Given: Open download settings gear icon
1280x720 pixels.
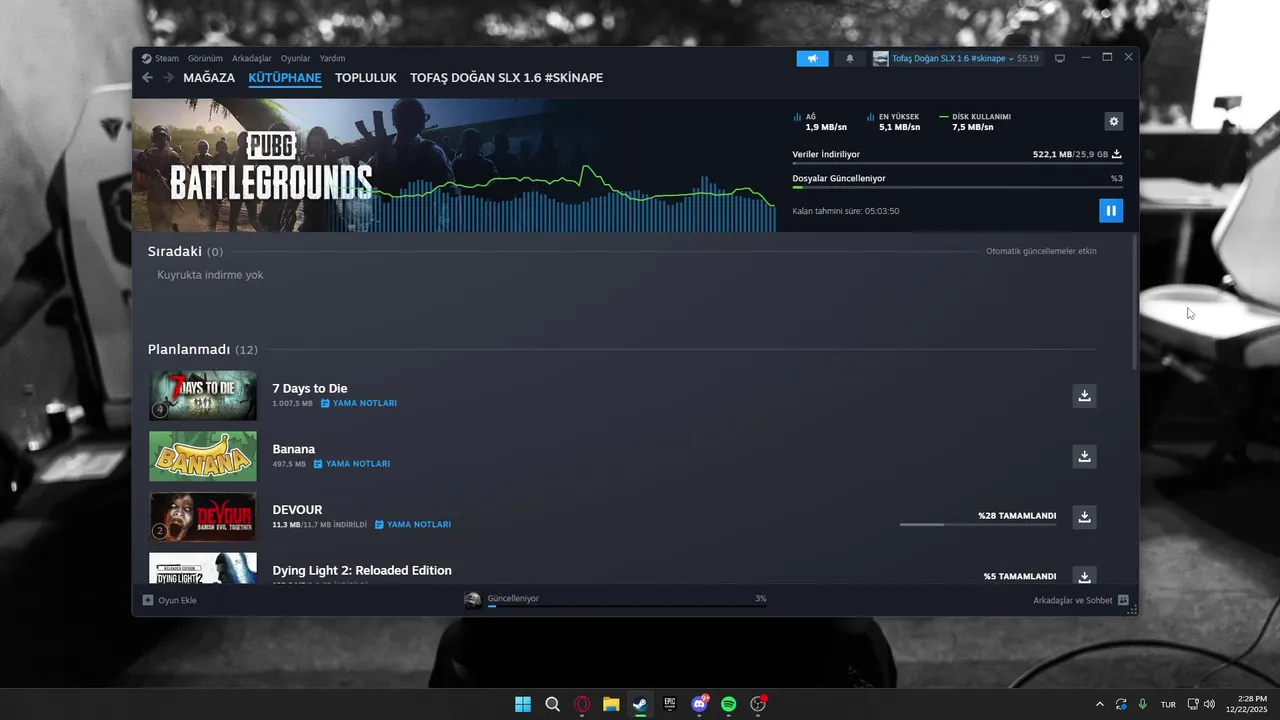Looking at the screenshot, I should (x=1114, y=121).
